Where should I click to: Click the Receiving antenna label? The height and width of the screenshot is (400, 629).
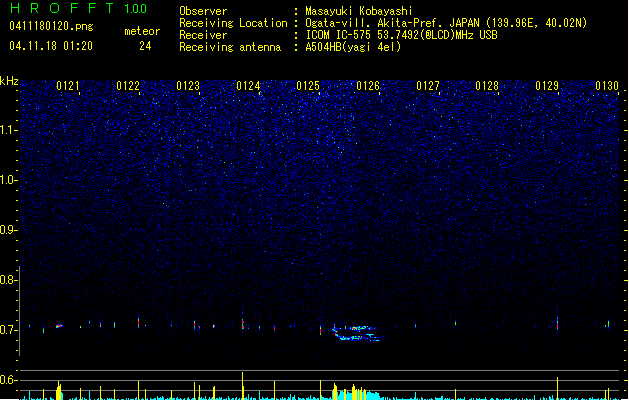(x=230, y=47)
